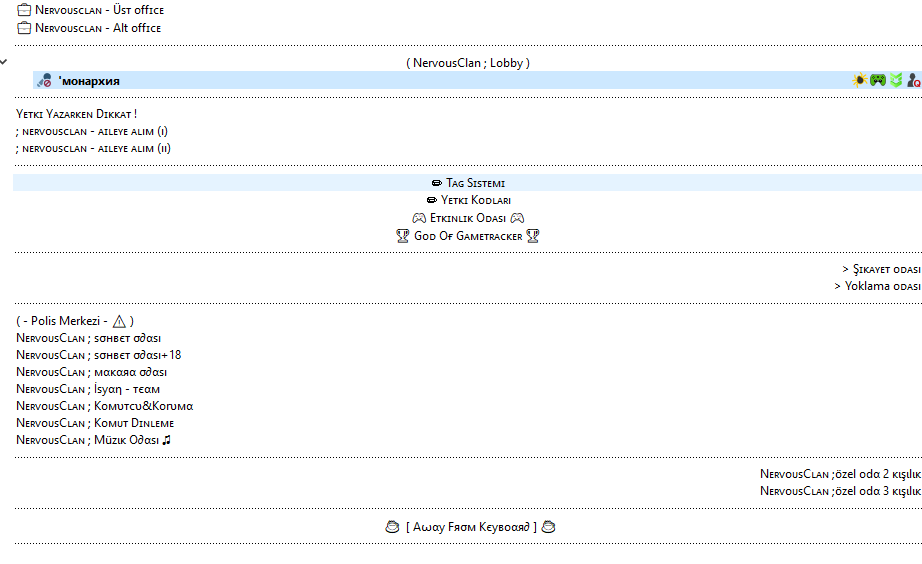Select the NervousClan - Alt office channel

pos(98,28)
